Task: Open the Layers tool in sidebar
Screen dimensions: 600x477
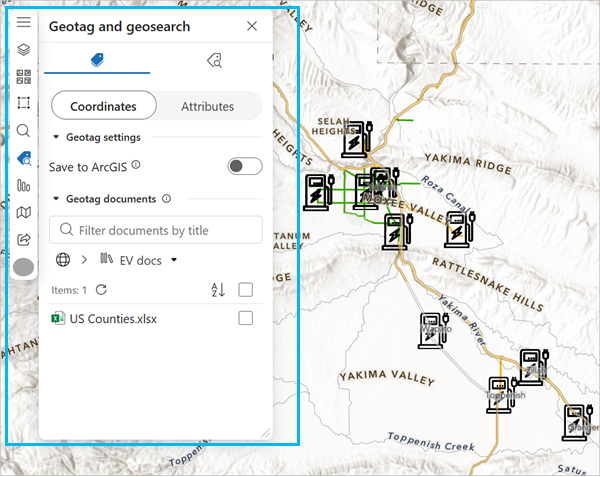Action: tap(23, 49)
